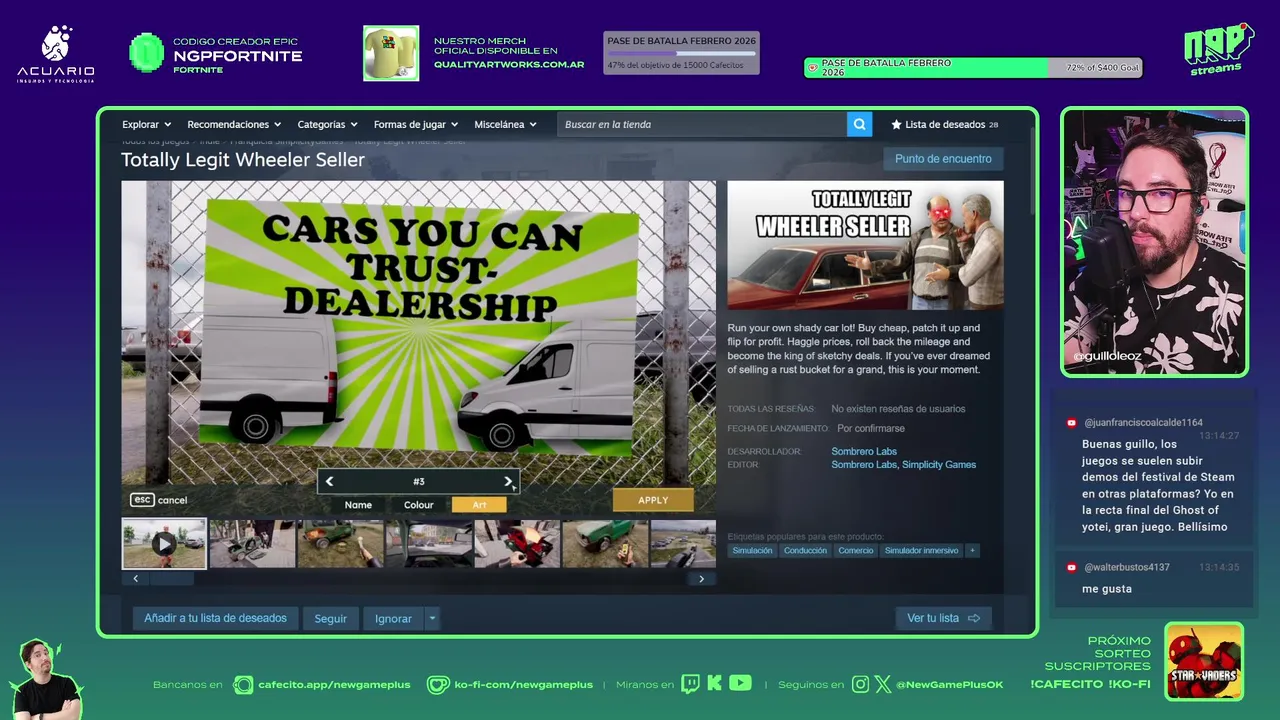
Task: Click Ver tu lista button
Action: (943, 618)
